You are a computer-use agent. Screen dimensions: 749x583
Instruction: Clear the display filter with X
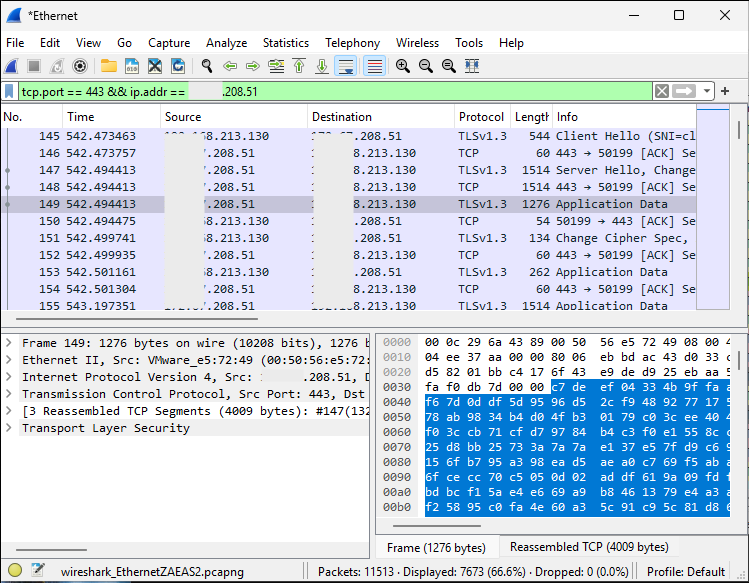[662, 91]
